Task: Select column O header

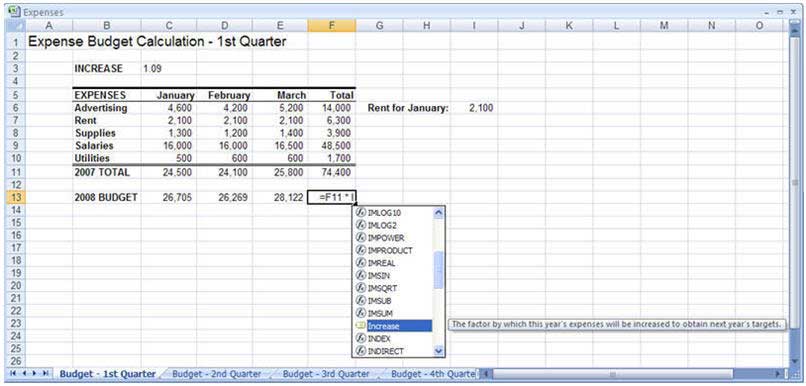Action: click(759, 26)
